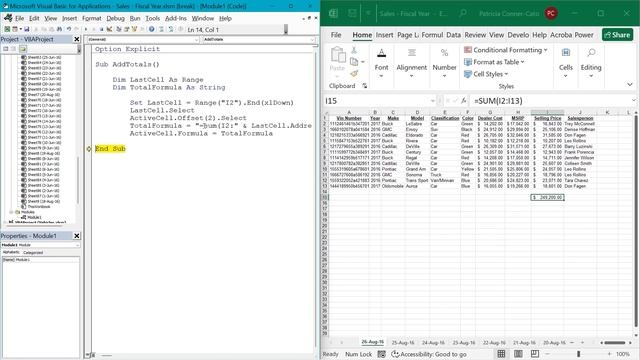The height and width of the screenshot is (360, 640).
Task: Click search magnifier in Excel title bar
Action: click(x=462, y=13)
